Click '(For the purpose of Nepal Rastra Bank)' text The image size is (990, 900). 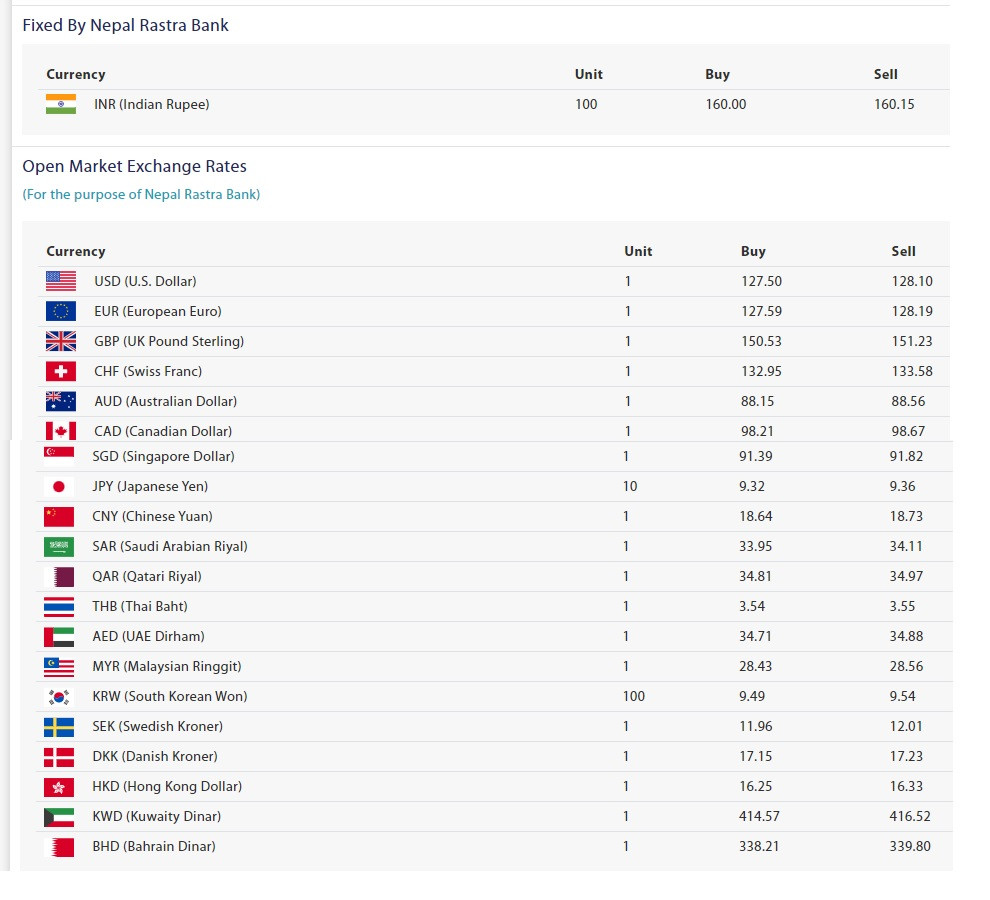coord(141,195)
